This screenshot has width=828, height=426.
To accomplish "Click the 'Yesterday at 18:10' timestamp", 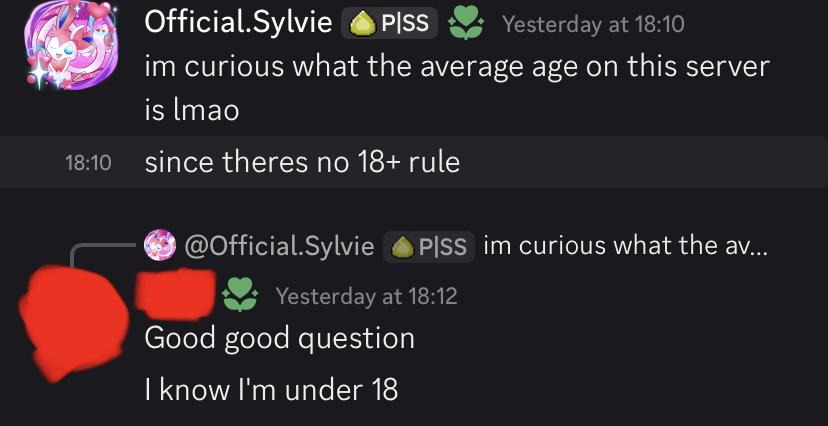I will click(593, 25).
